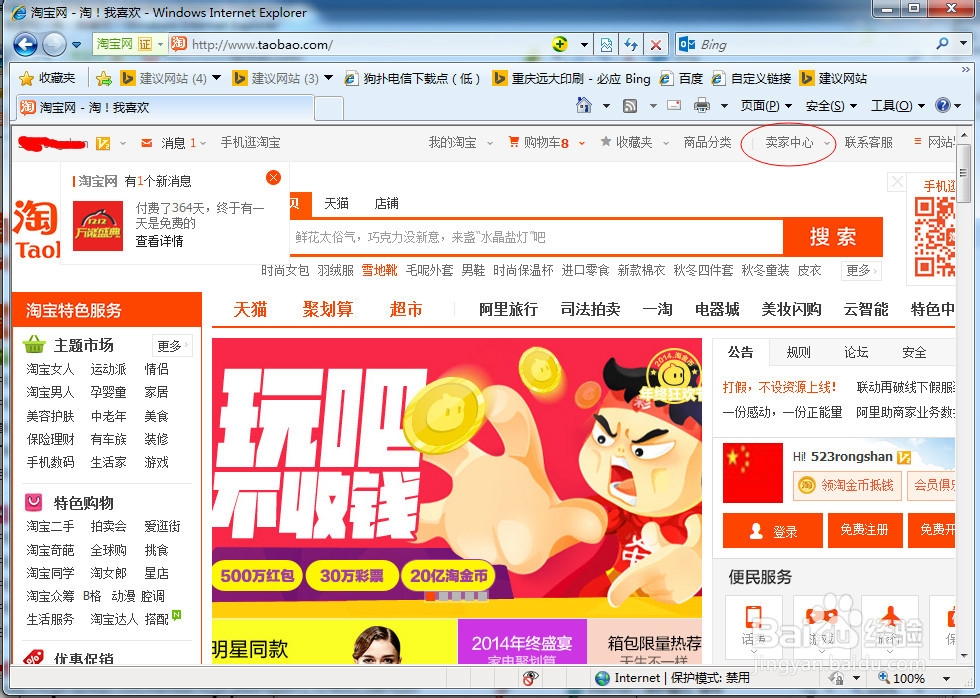Select the 淘宝网 - 淘！我喜欢 tab
Viewport: 980px width, 698px height.
coord(165,107)
